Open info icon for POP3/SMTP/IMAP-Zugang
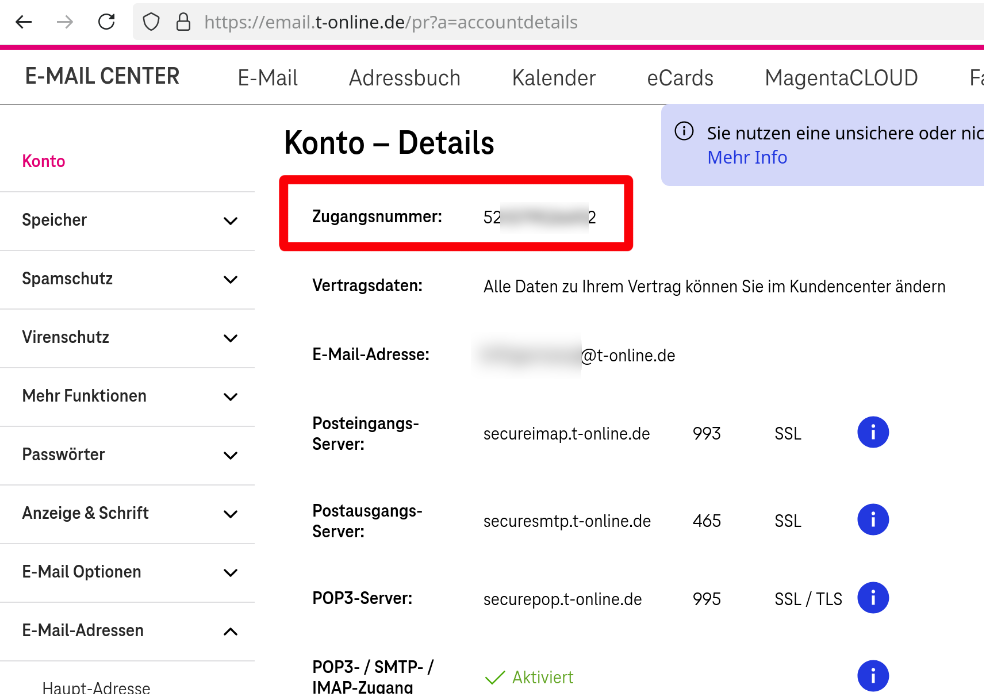This screenshot has height=694, width=984. click(x=873, y=676)
